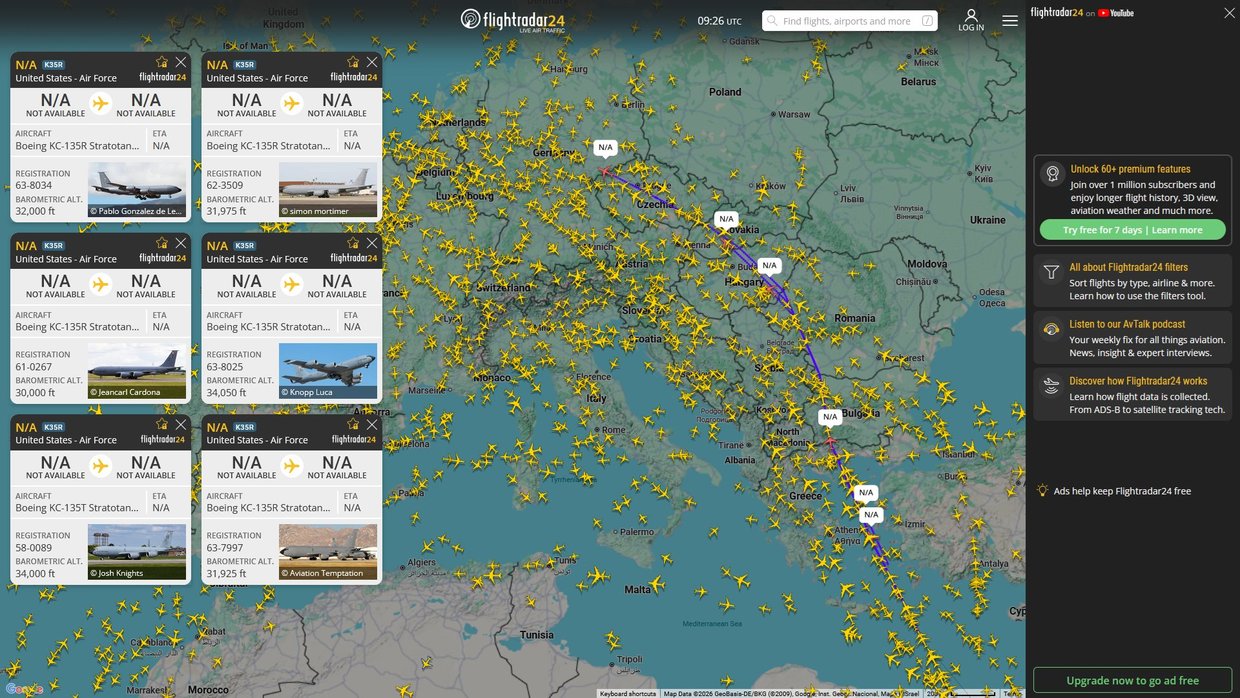Close the 63-8025 aircraft card
The image size is (1240, 698).
(372, 243)
